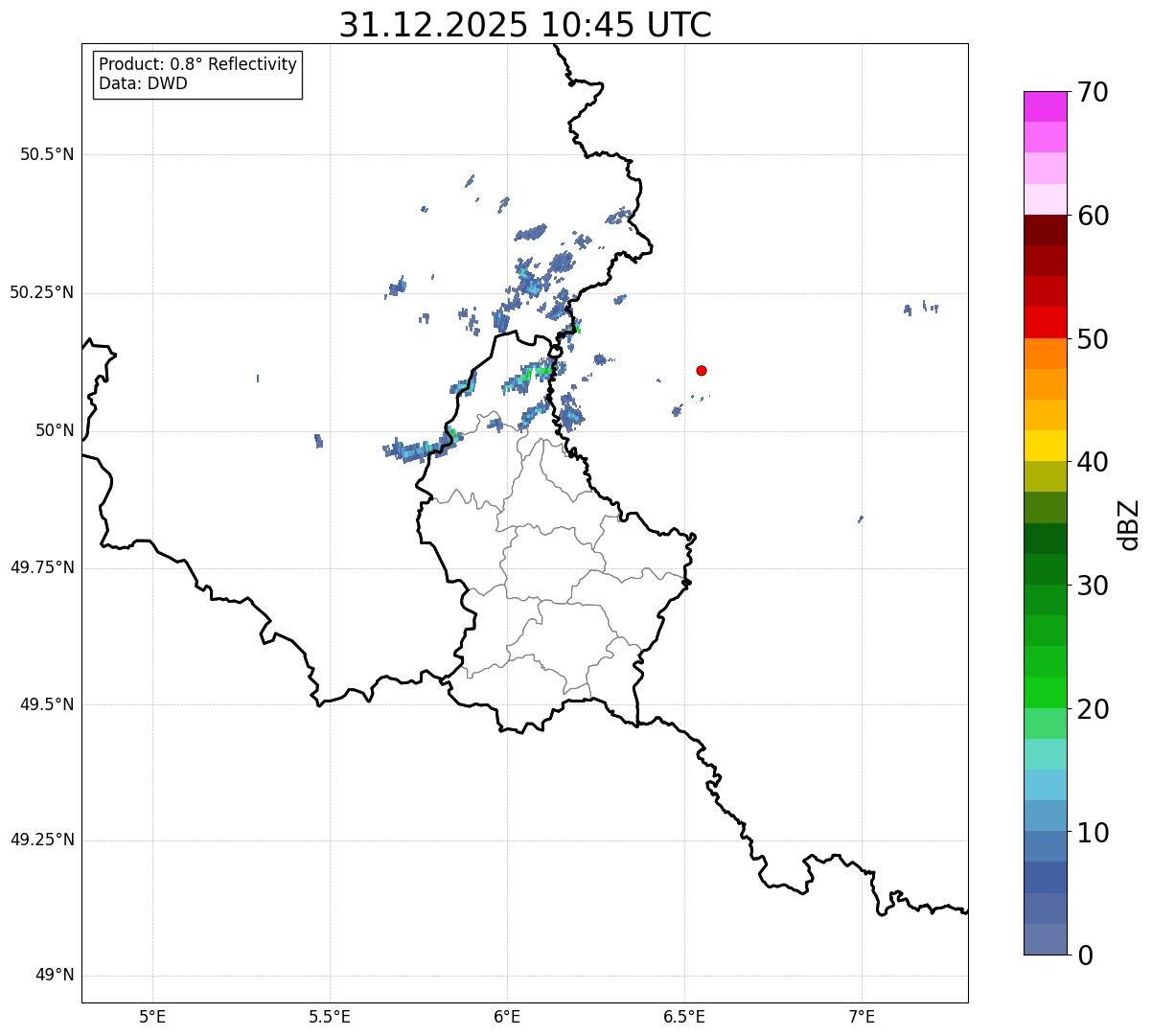The width and height of the screenshot is (1152, 1036).
Task: Click the "6°E" longitude label
Action: pyautogui.click(x=507, y=1016)
